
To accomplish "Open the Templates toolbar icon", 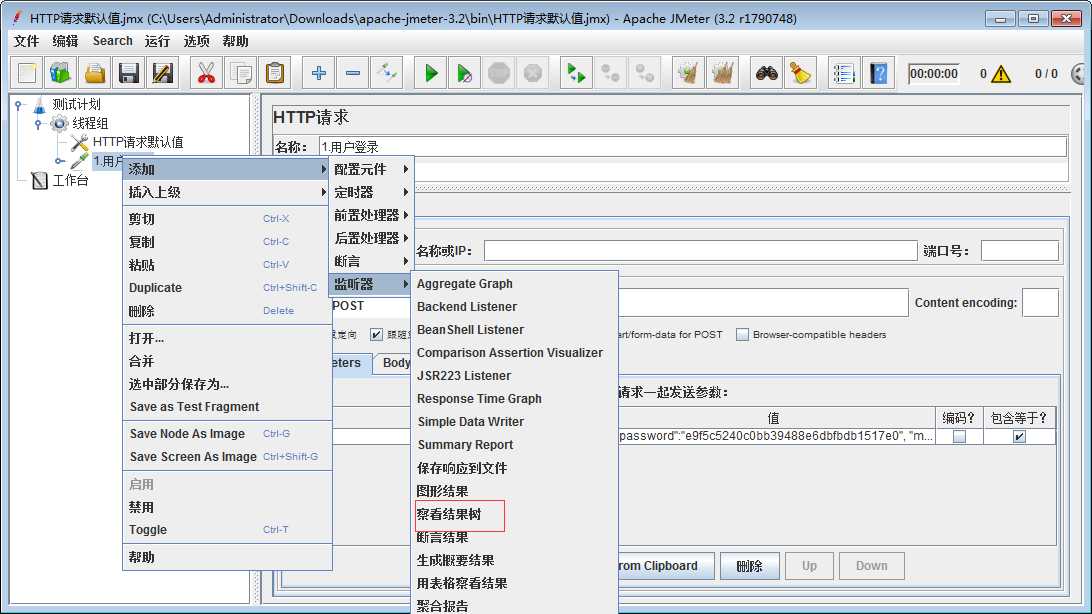I will tap(61, 73).
